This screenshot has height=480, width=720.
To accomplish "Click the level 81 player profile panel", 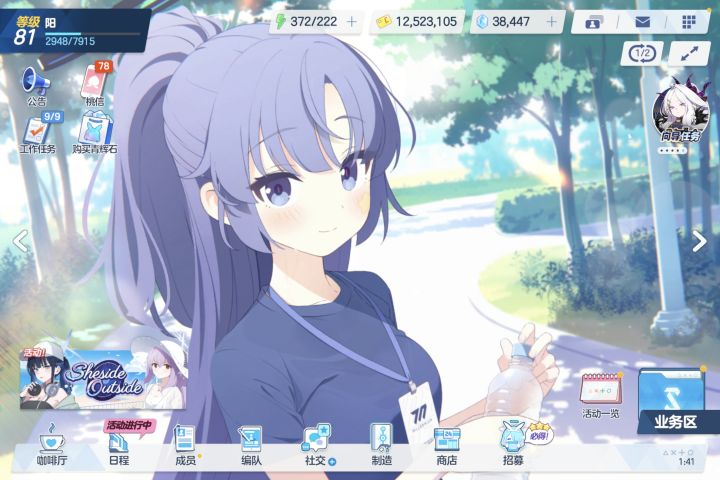I will [x=75, y=31].
